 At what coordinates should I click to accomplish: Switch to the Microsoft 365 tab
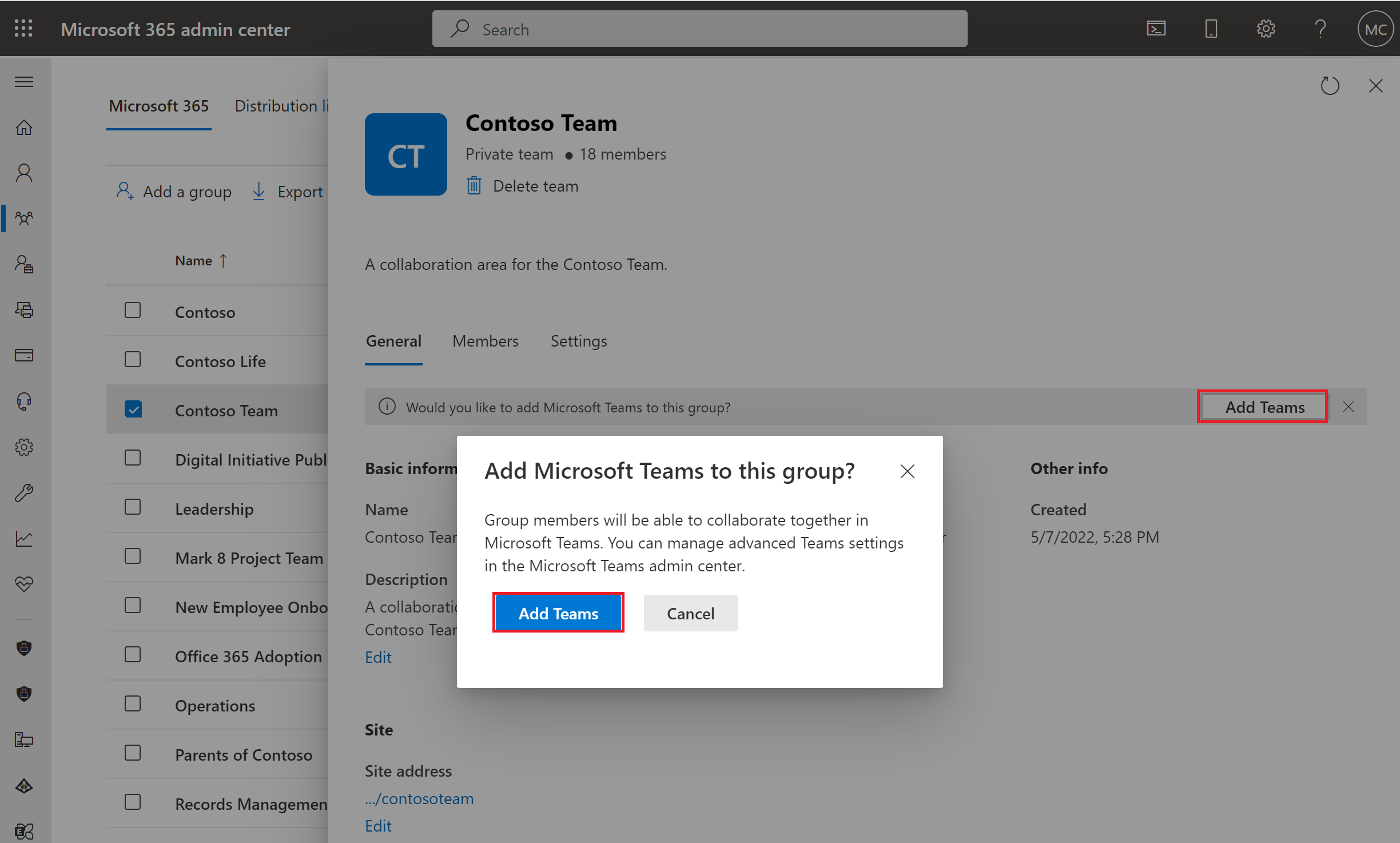[158, 106]
